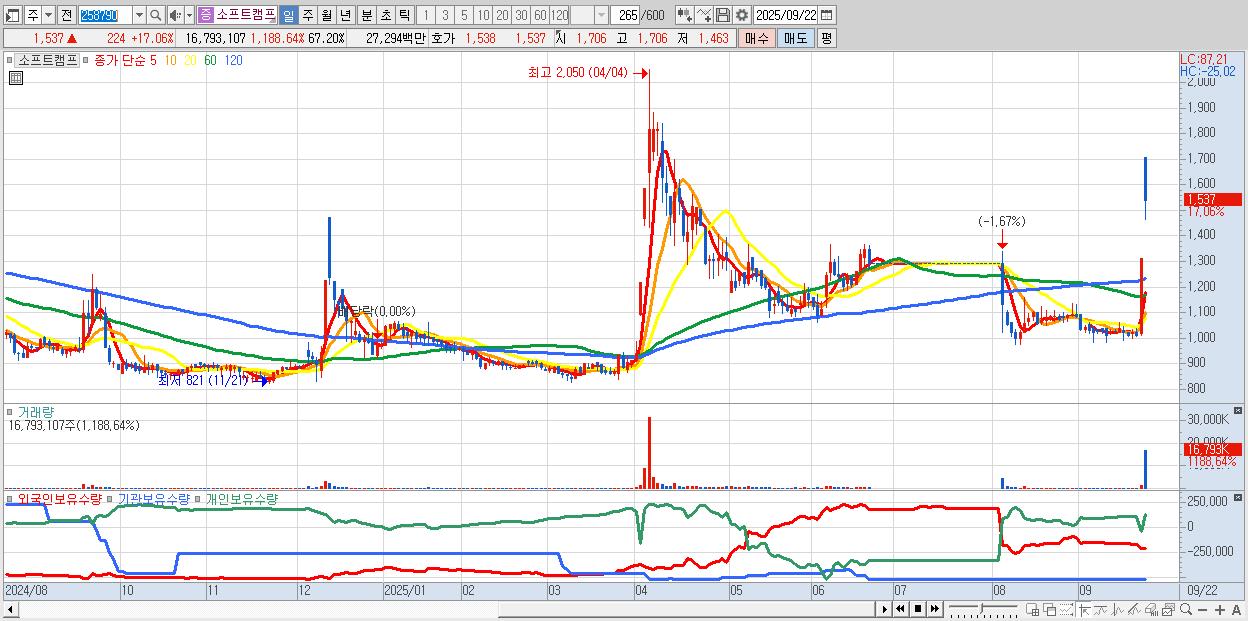
Task: Click the trend line drawing icon in bottom toolbar
Action: pos(1134,609)
